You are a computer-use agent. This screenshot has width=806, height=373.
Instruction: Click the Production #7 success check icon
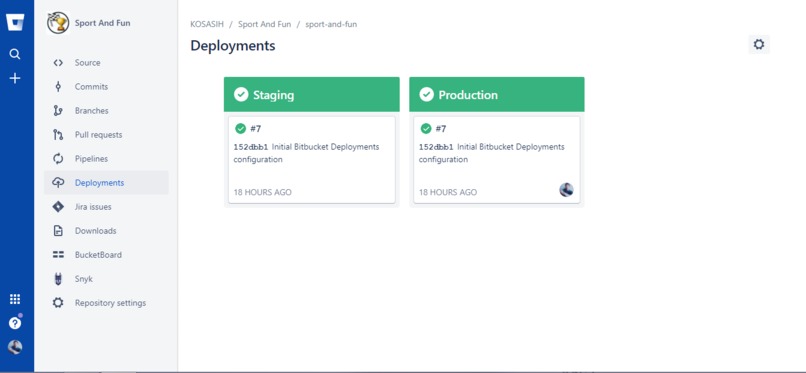(426, 128)
